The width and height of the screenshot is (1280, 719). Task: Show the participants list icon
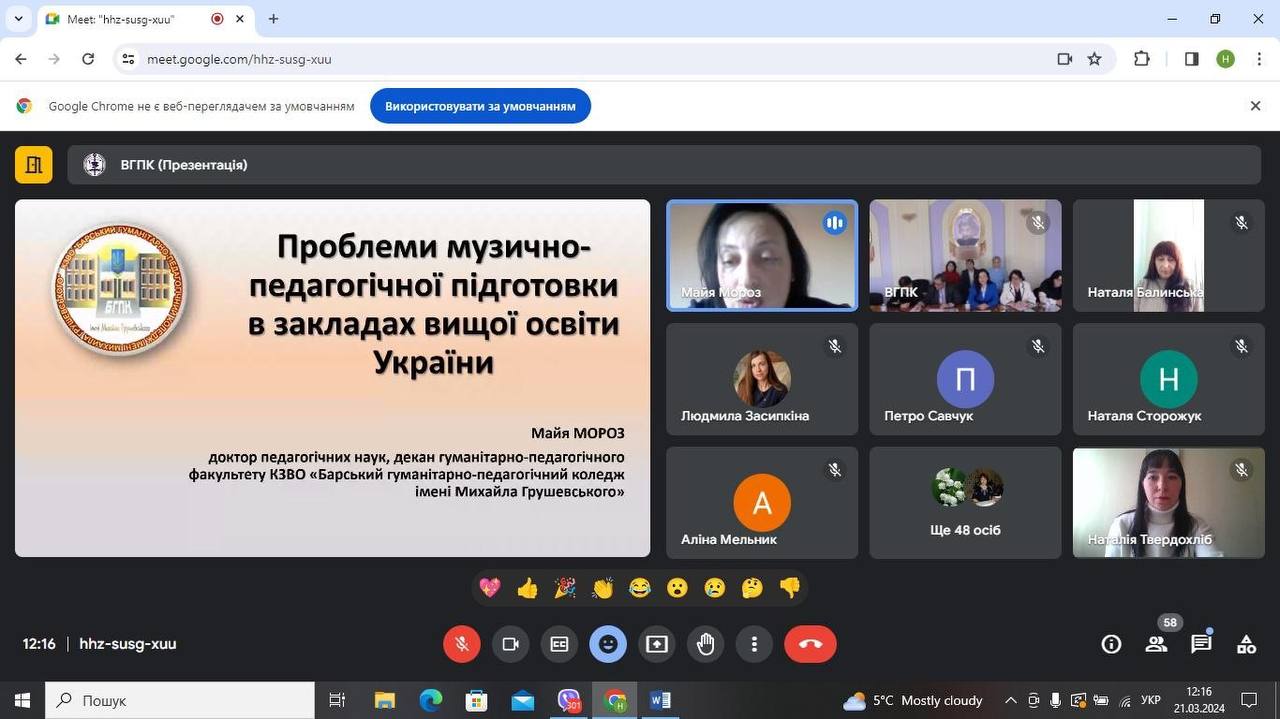click(x=1156, y=644)
